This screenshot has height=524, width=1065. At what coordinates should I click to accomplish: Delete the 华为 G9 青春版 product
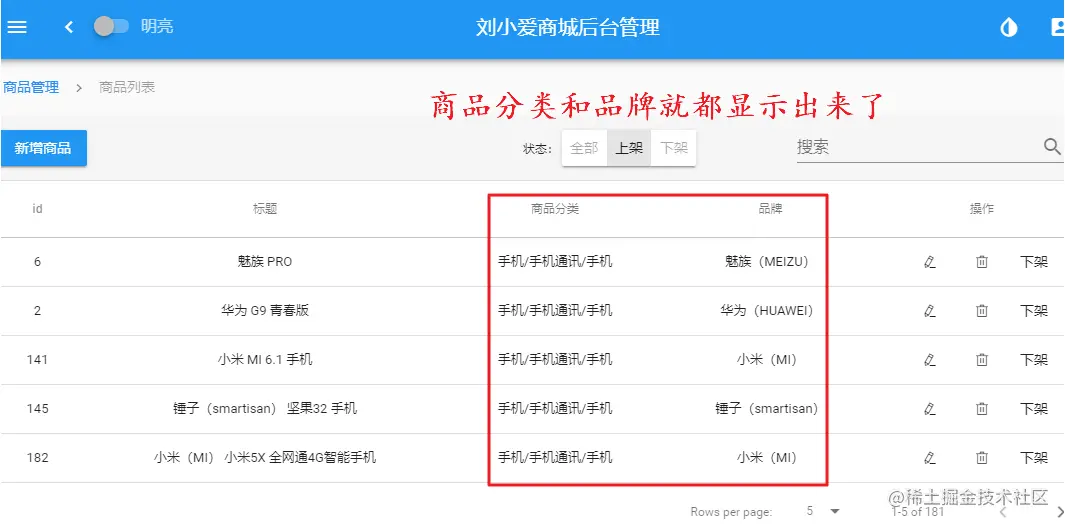coord(981,311)
